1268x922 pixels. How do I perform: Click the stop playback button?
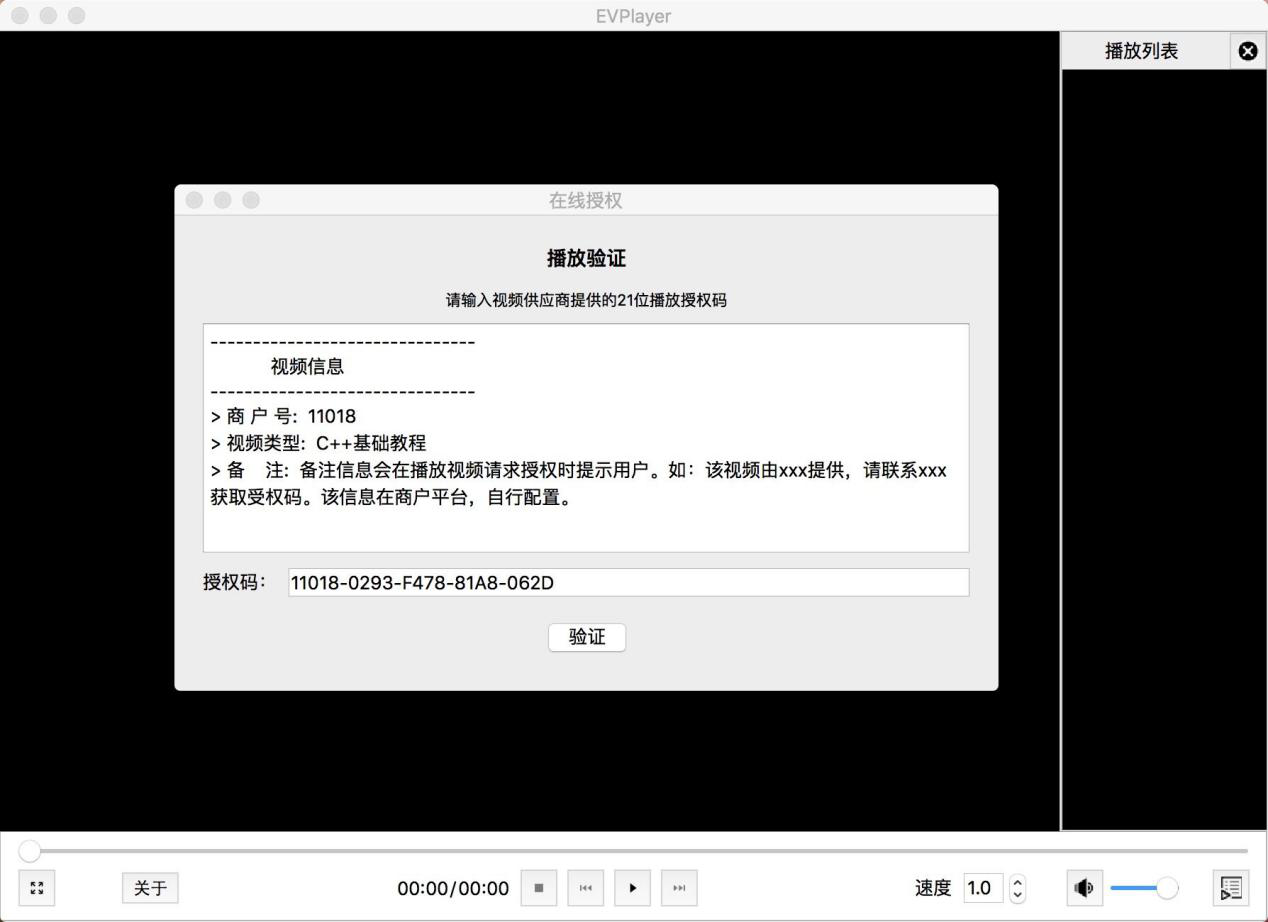point(539,887)
